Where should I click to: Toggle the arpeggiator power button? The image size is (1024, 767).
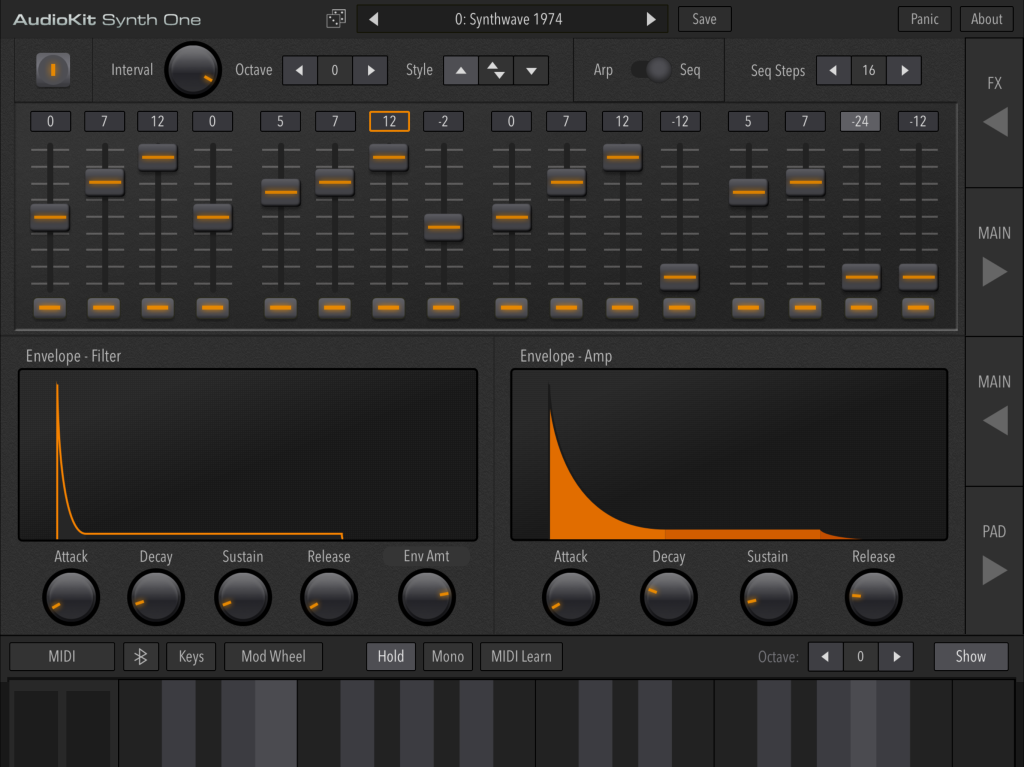pos(53,70)
